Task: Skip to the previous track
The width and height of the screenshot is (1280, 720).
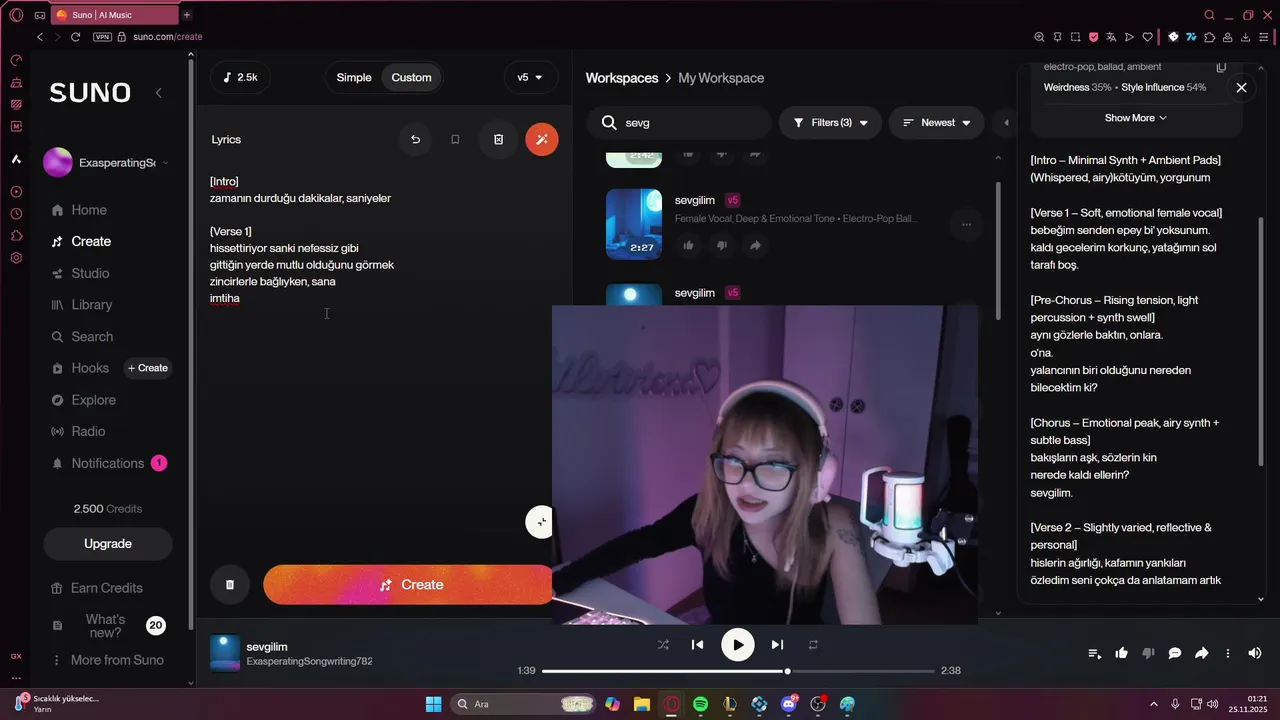Action: (x=697, y=645)
